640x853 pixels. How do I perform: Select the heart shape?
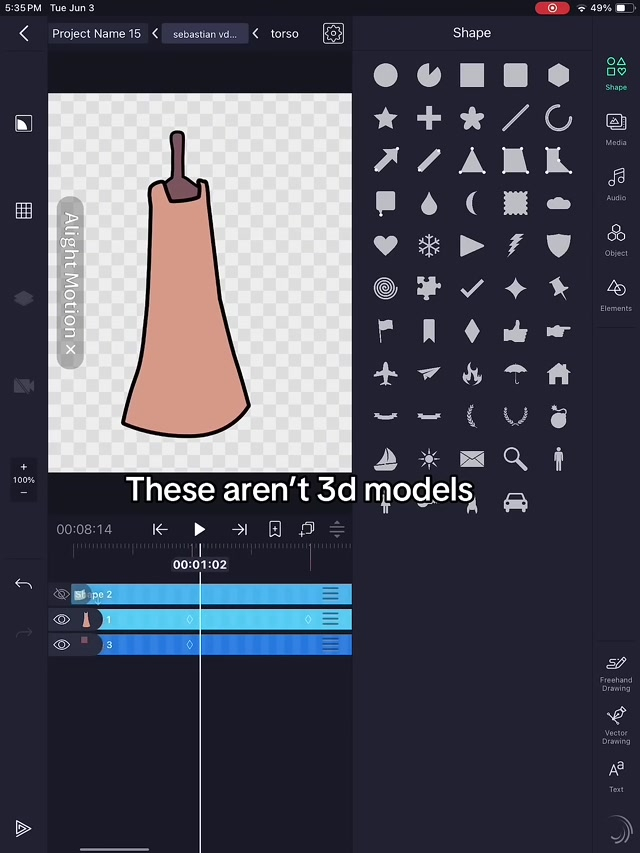pos(385,246)
